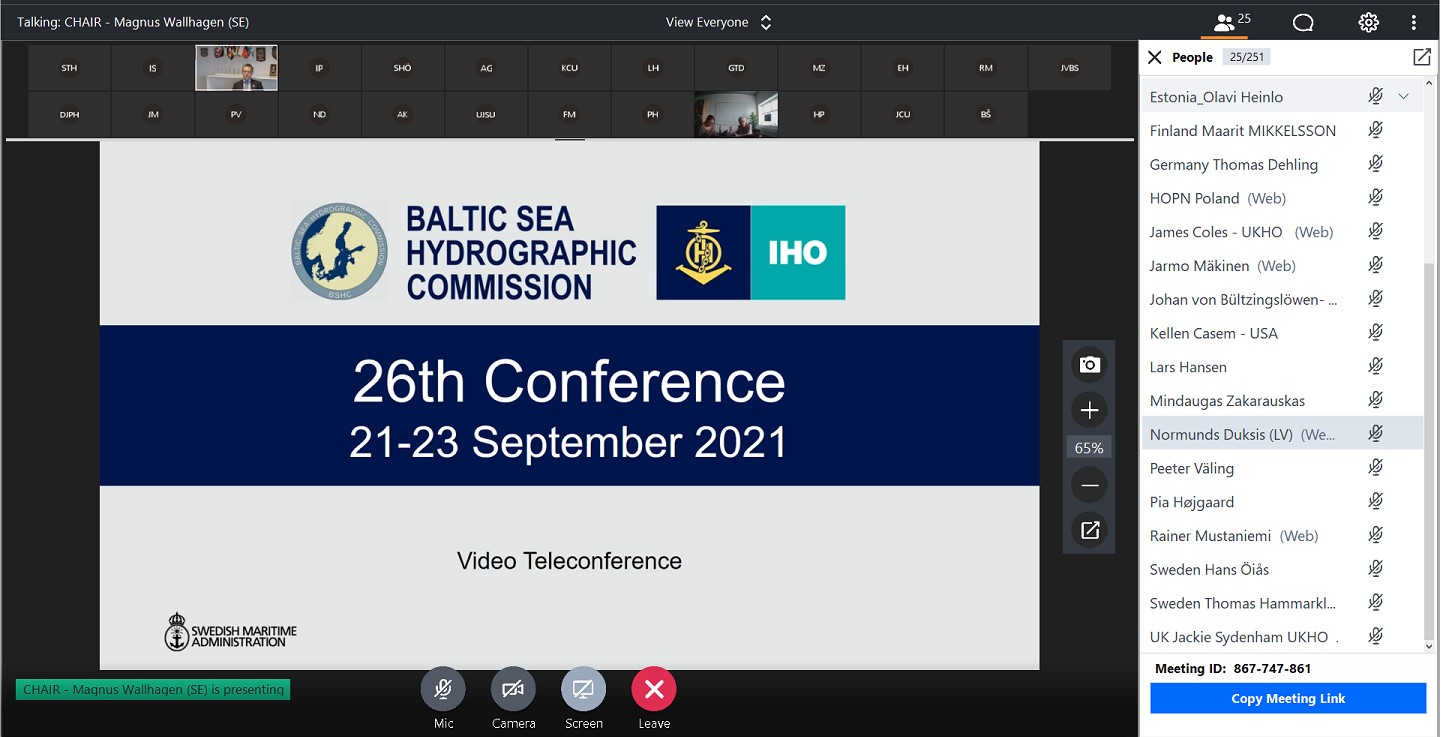Screen dimensions: 1441x737
Task: Click the mic icon for Estonia_Olavi Heinlo
Action: click(1376, 96)
